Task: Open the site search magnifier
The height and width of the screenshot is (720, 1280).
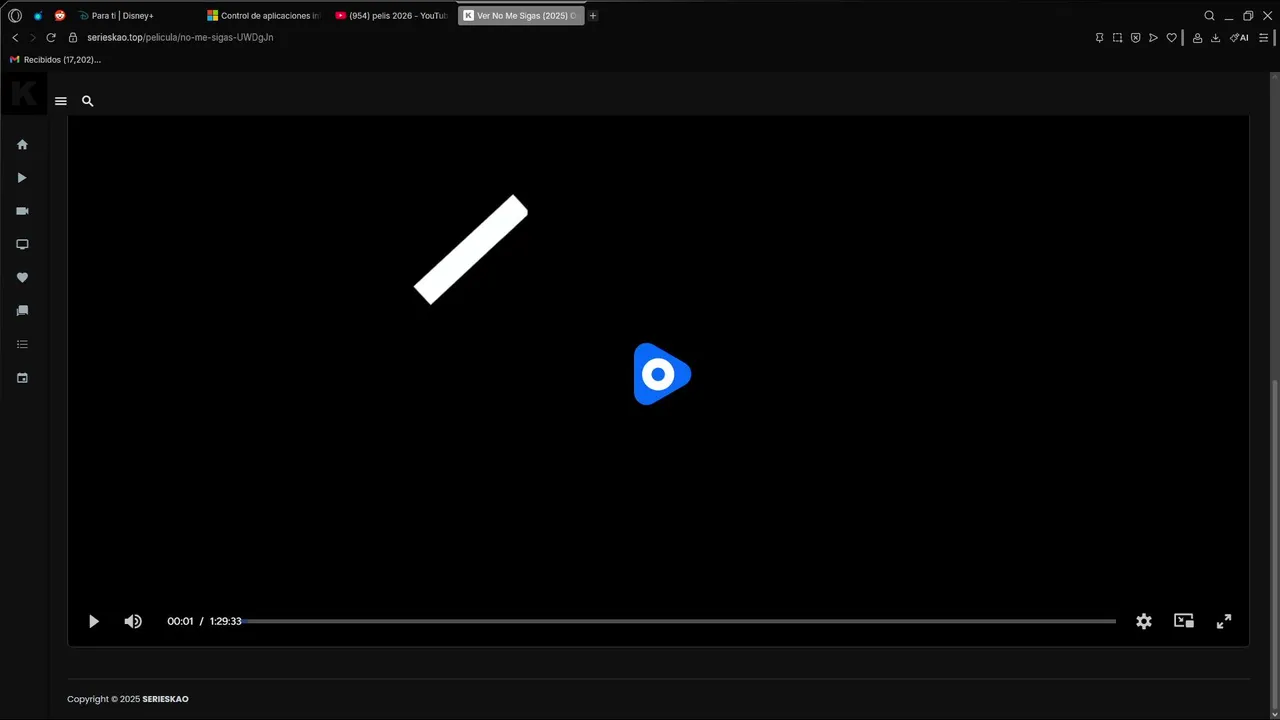Action: click(87, 101)
